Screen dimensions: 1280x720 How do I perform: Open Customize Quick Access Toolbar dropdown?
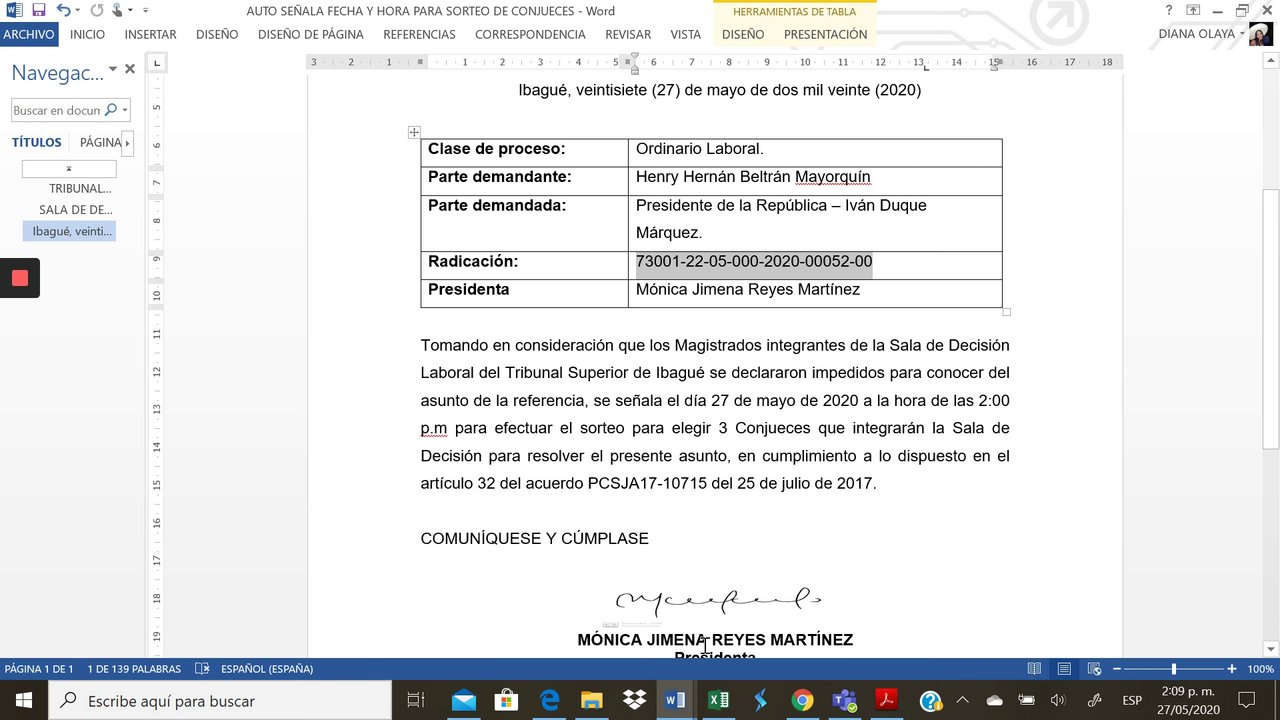(145, 11)
